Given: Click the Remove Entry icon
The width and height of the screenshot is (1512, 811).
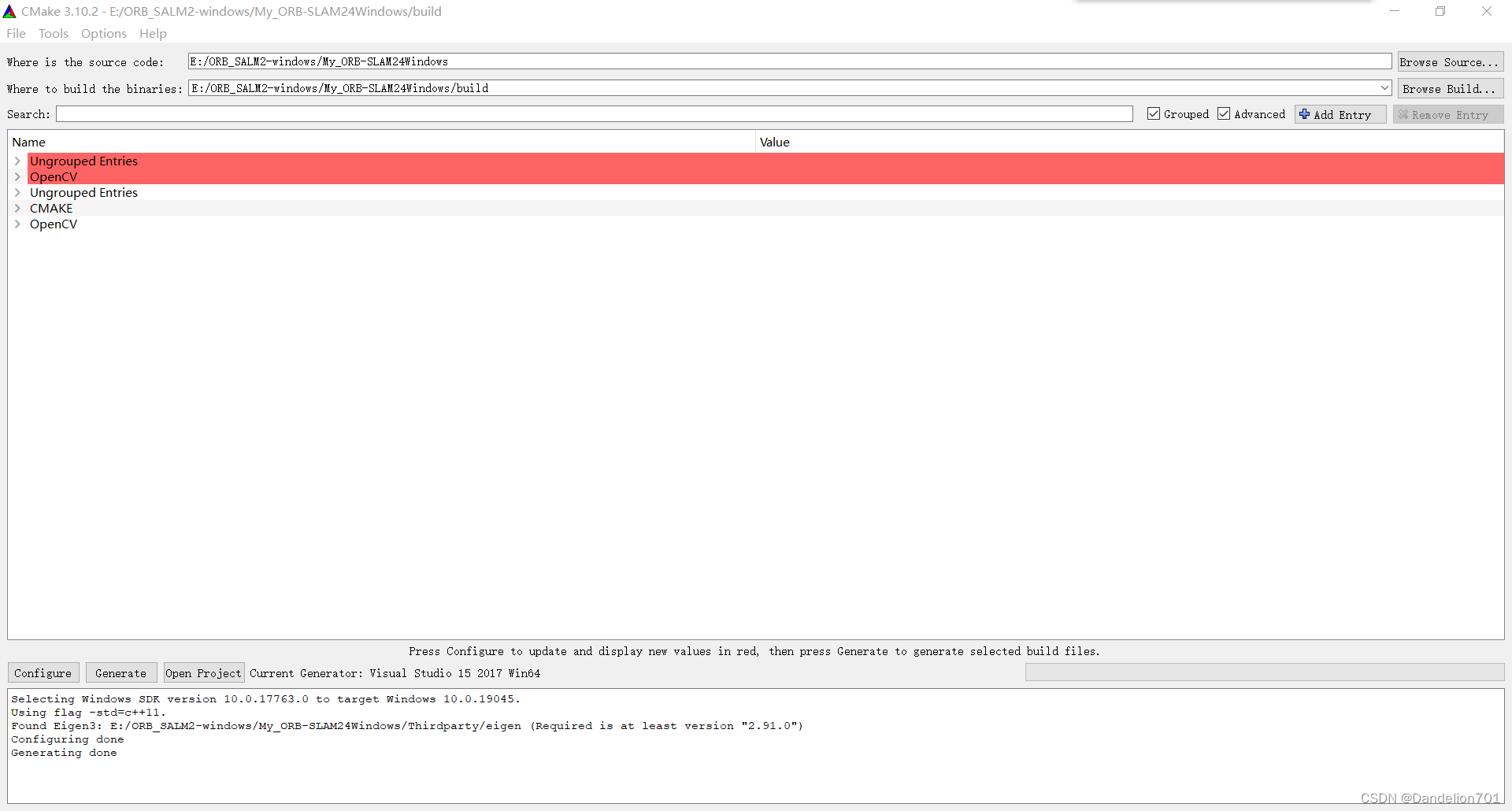Looking at the screenshot, I should pyautogui.click(x=1403, y=114).
